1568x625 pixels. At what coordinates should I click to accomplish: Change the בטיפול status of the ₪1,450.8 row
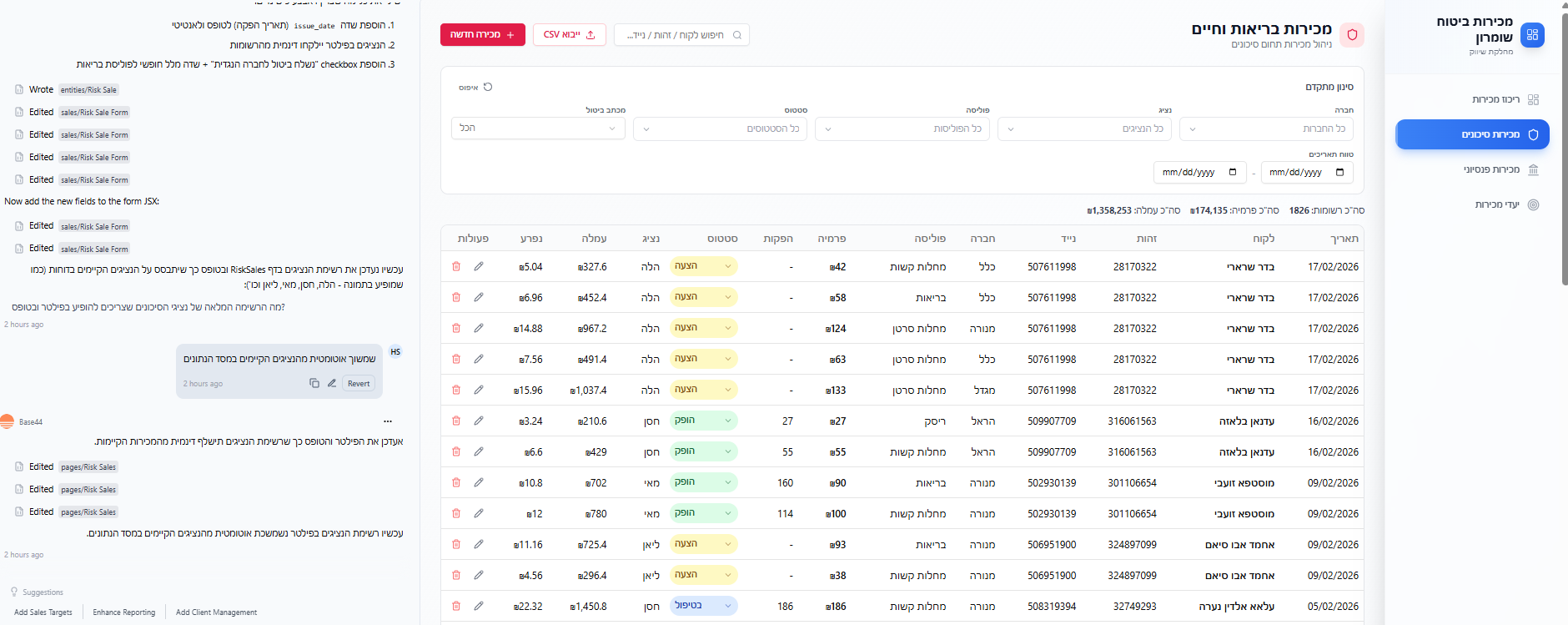(704, 606)
